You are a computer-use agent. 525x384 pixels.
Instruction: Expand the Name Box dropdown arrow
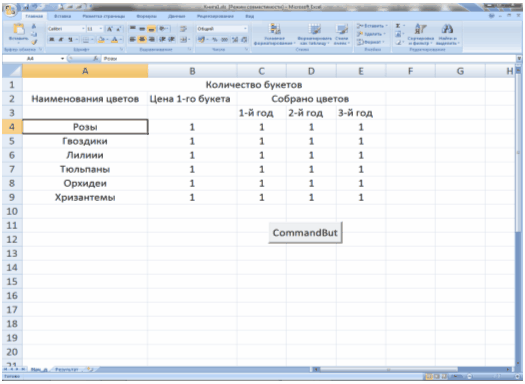pos(62,59)
